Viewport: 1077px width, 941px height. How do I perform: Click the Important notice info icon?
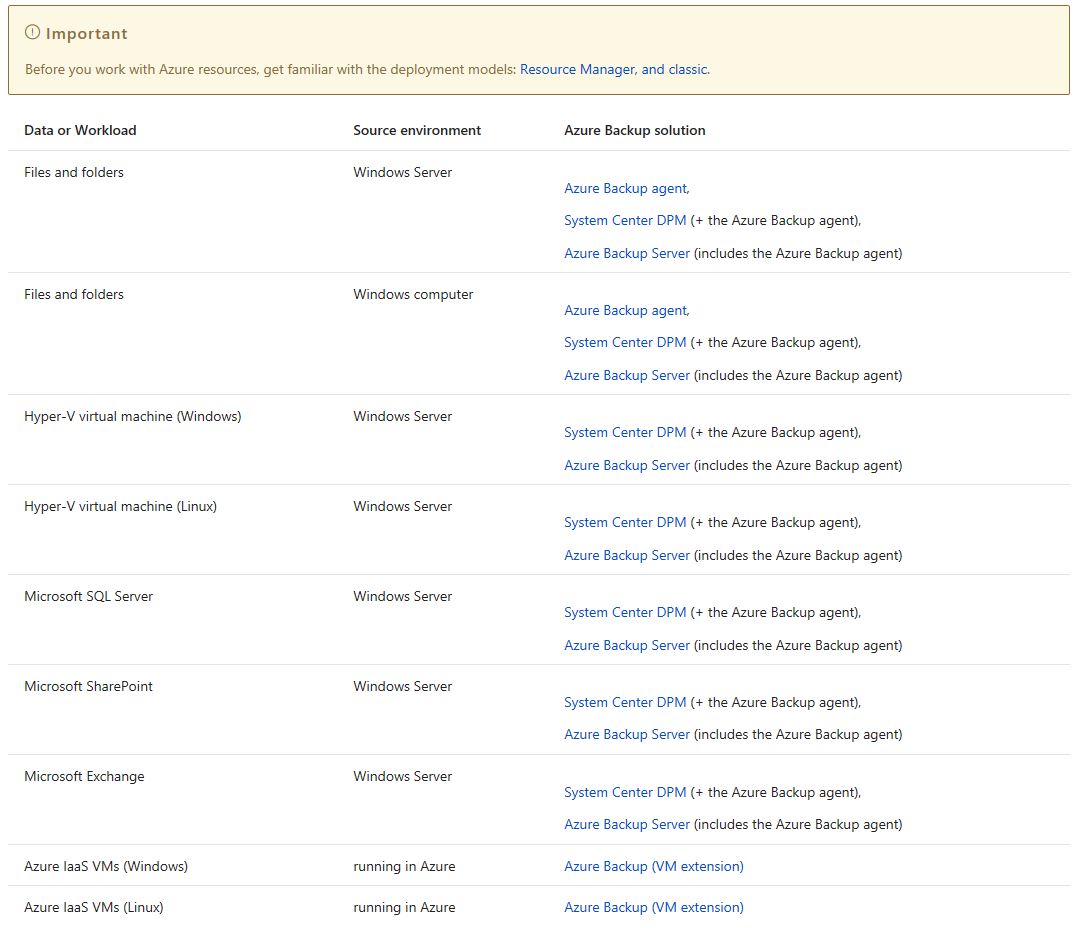point(32,32)
